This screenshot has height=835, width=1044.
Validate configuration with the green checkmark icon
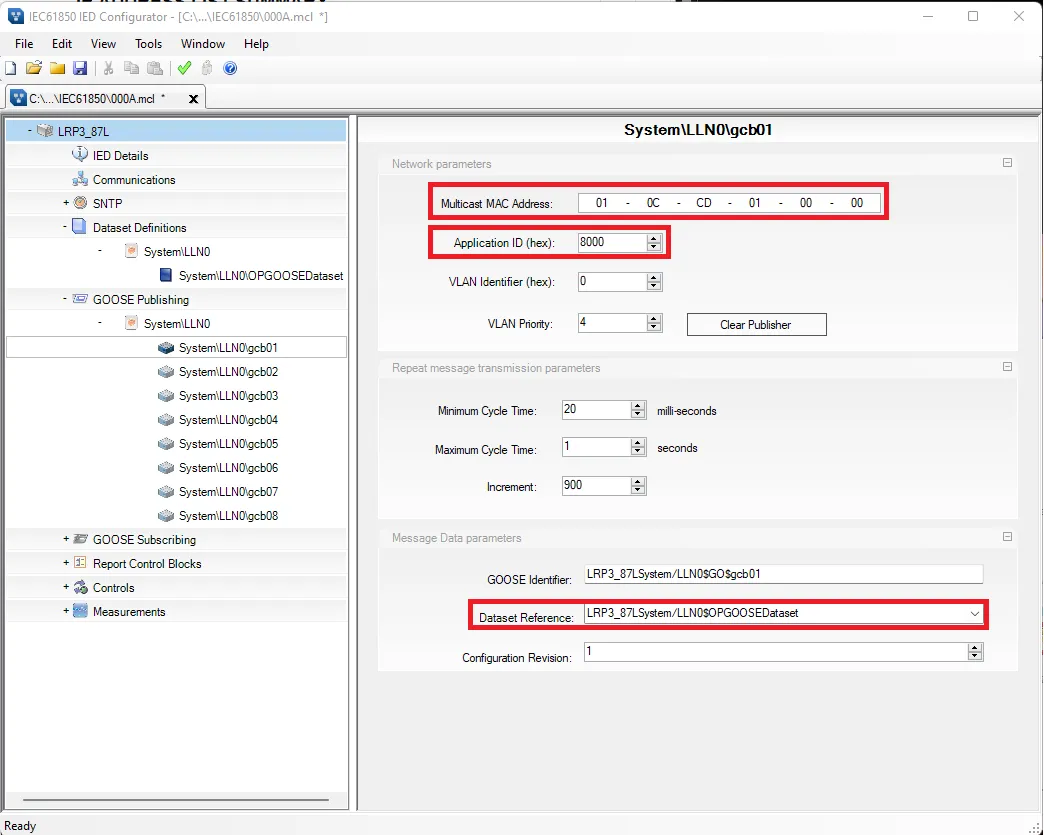click(184, 68)
